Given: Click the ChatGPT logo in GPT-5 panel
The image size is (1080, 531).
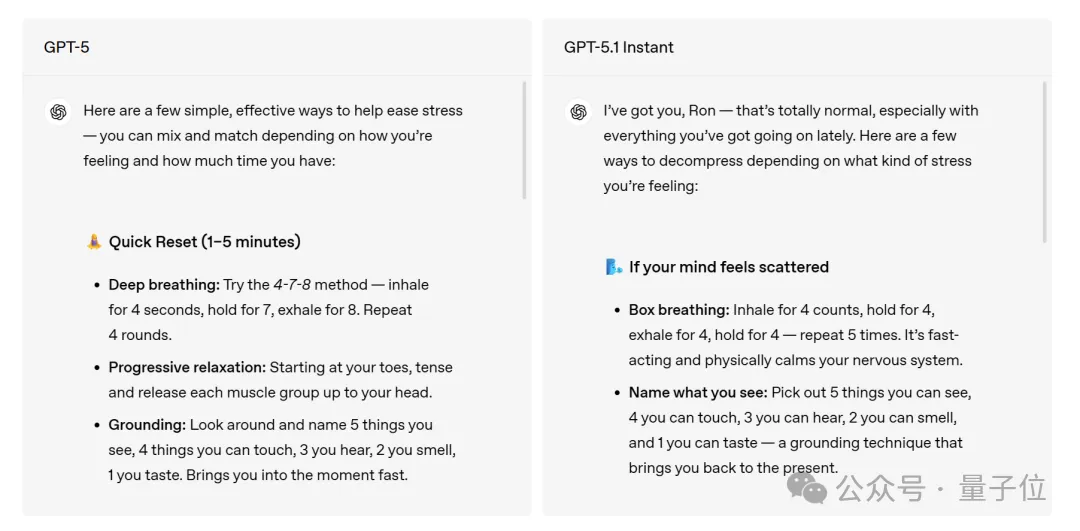Looking at the screenshot, I should pyautogui.click(x=59, y=112).
